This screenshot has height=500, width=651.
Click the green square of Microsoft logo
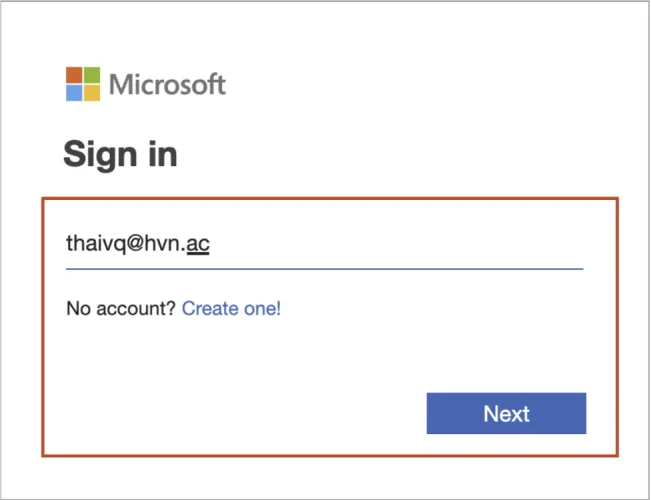click(x=92, y=76)
